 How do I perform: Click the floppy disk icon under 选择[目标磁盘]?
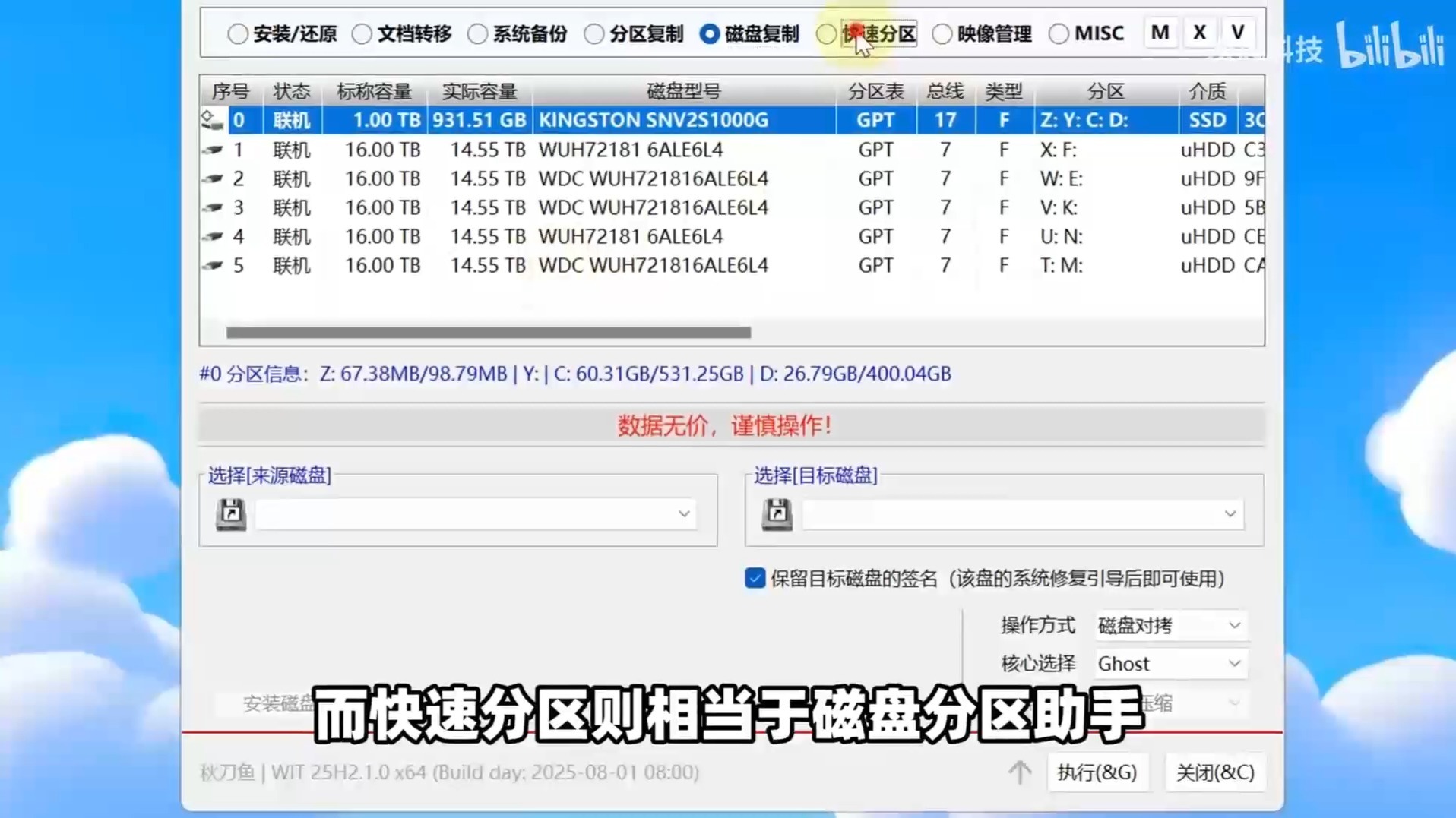point(777,514)
